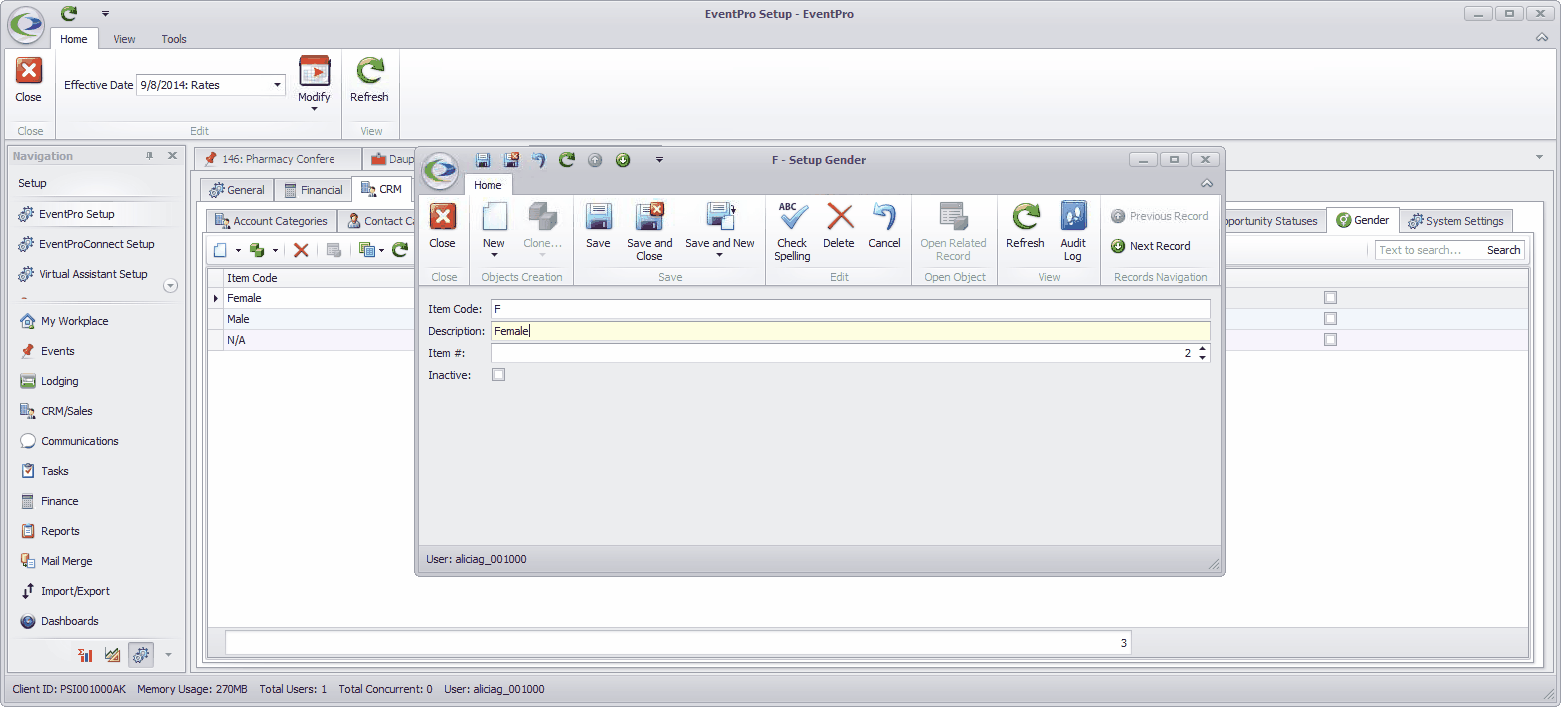Image resolution: width=1561 pixels, height=707 pixels.
Task: Toggle inactive checkbox in N/A row
Action: 1330,339
